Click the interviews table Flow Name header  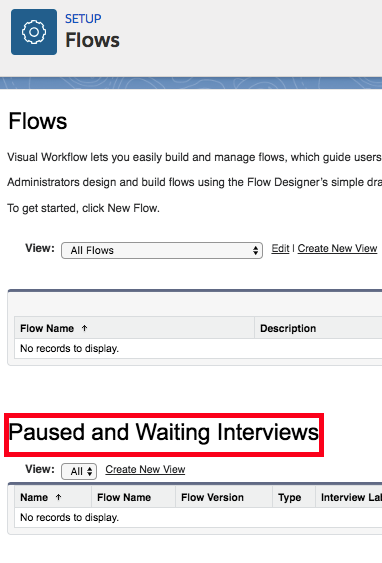click(x=124, y=497)
